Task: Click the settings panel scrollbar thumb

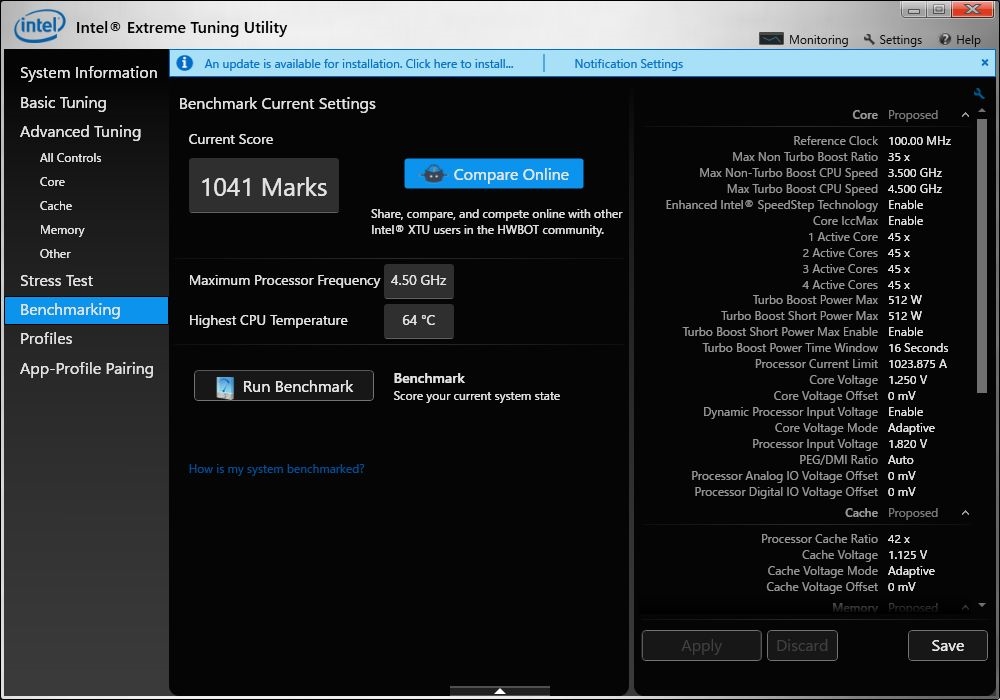Action: click(982, 255)
